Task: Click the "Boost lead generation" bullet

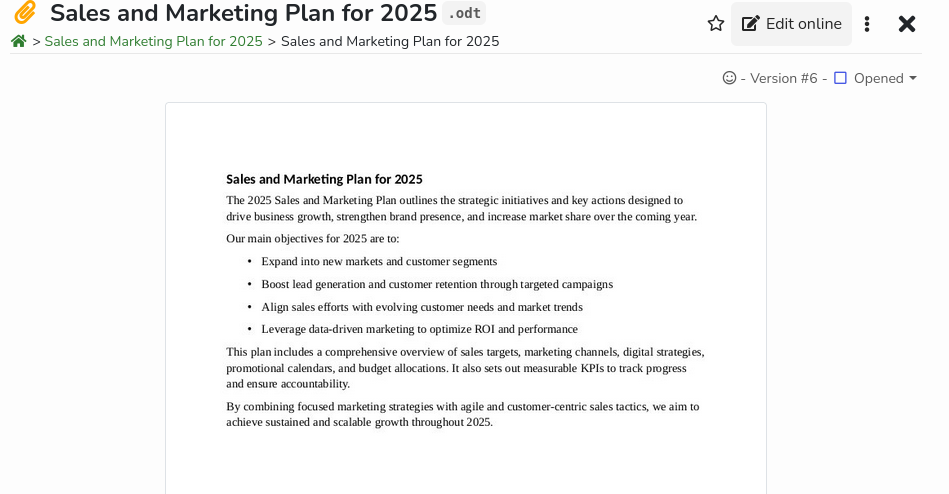Action: (x=437, y=284)
